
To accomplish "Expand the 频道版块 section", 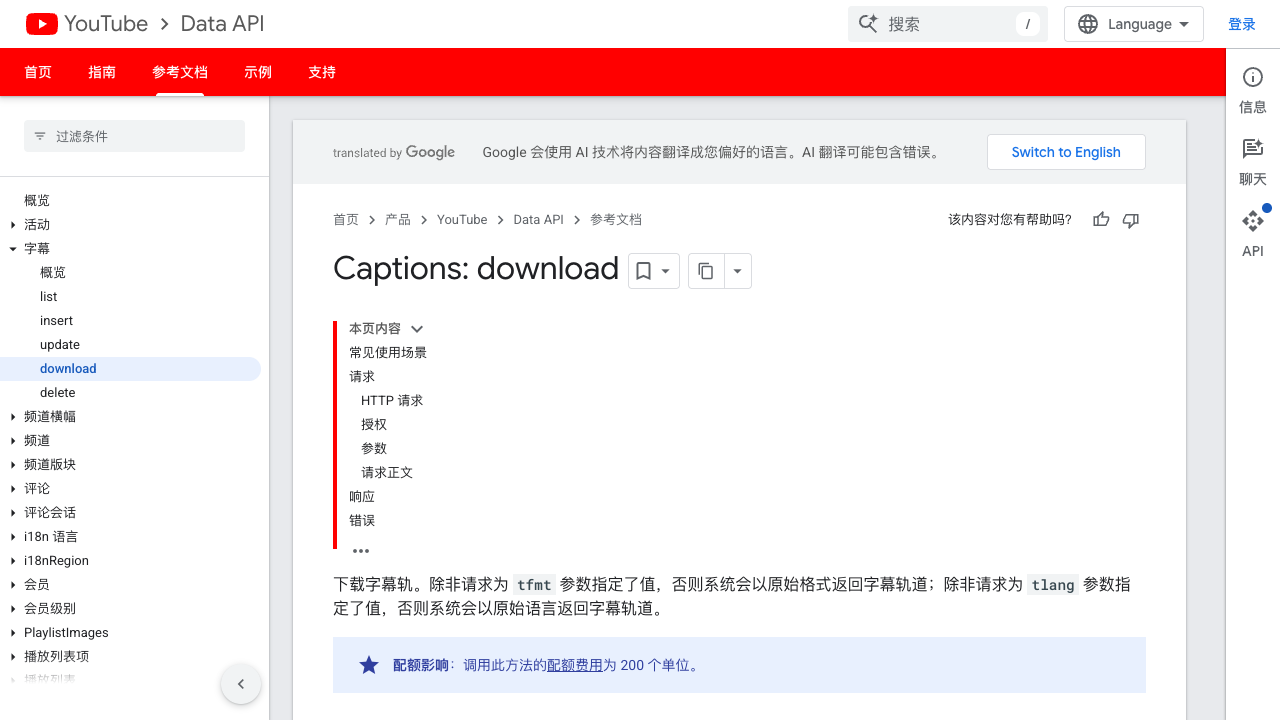I will pos(13,465).
